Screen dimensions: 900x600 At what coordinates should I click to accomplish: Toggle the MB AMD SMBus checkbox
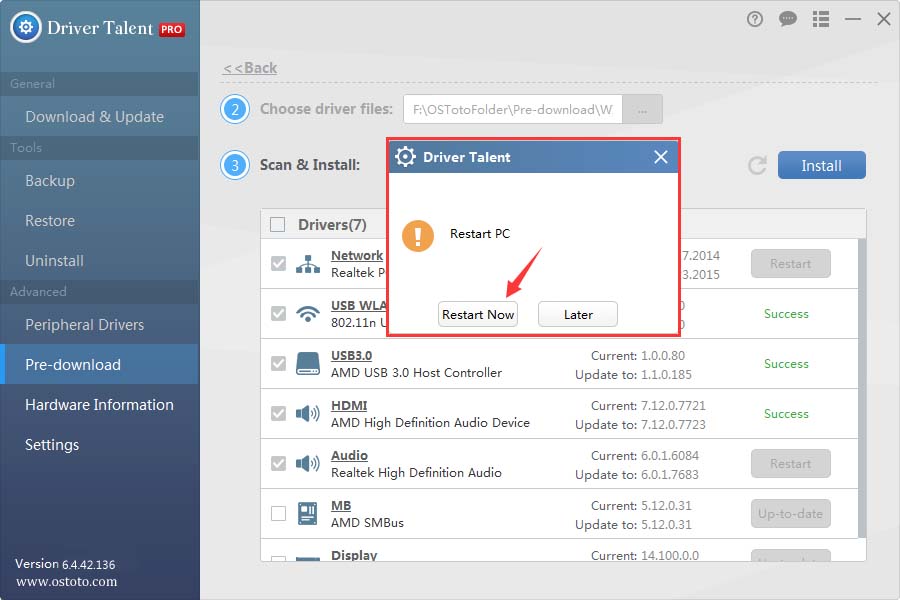tap(278, 513)
